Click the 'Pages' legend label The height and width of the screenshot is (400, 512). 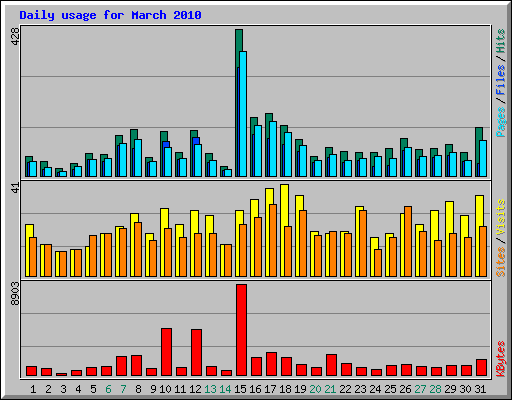point(501,122)
